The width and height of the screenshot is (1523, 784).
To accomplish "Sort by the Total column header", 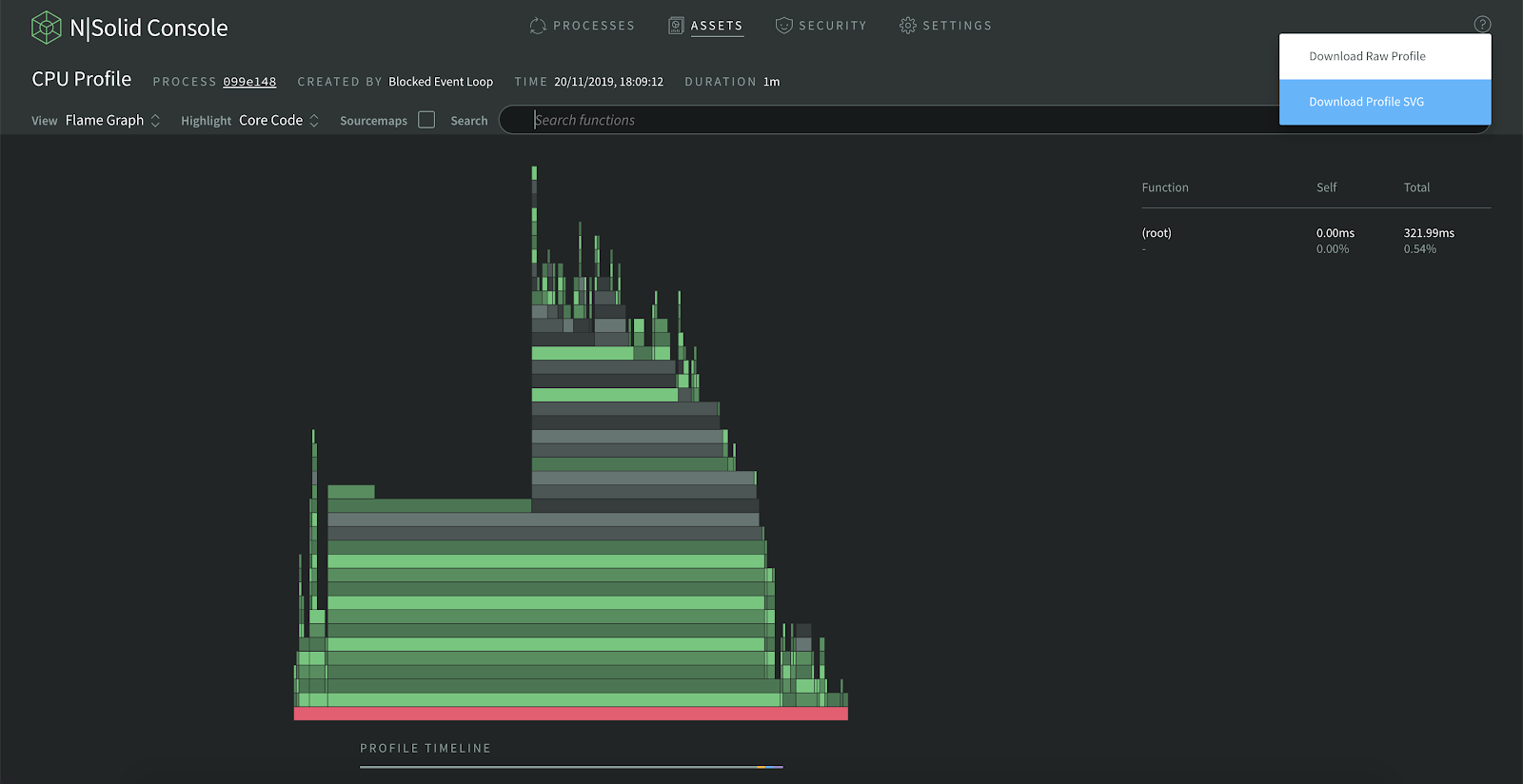I will (1416, 187).
